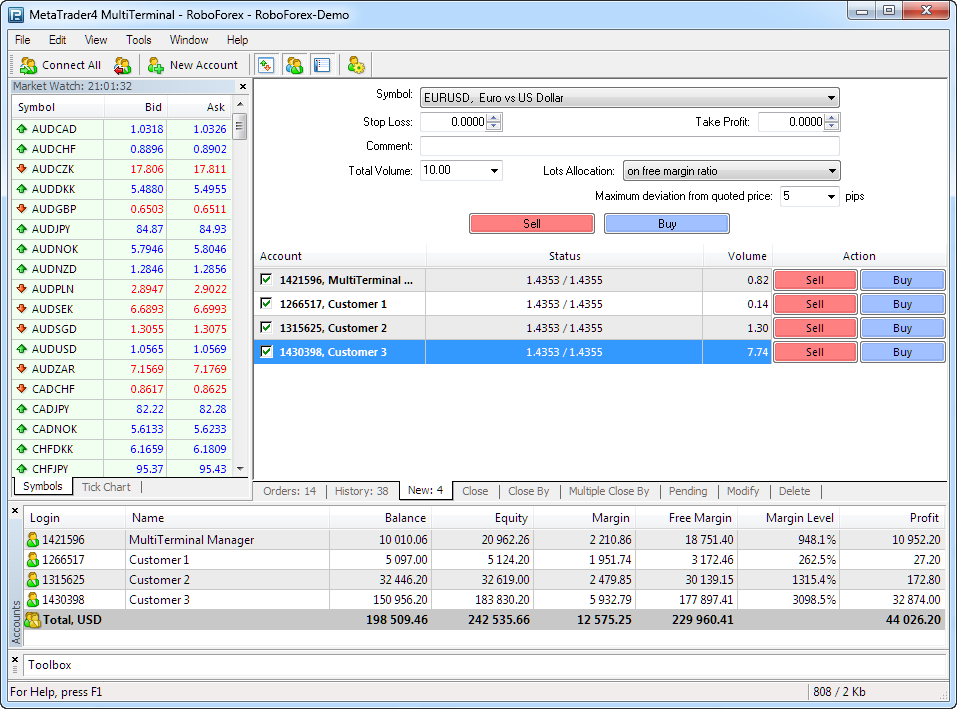Click Sell for the Customer 1 row
957x709 pixels.
pos(814,304)
